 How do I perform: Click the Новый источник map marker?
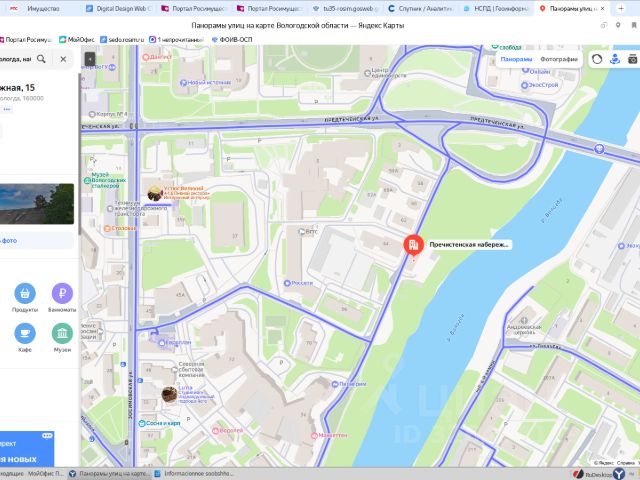(x=184, y=82)
